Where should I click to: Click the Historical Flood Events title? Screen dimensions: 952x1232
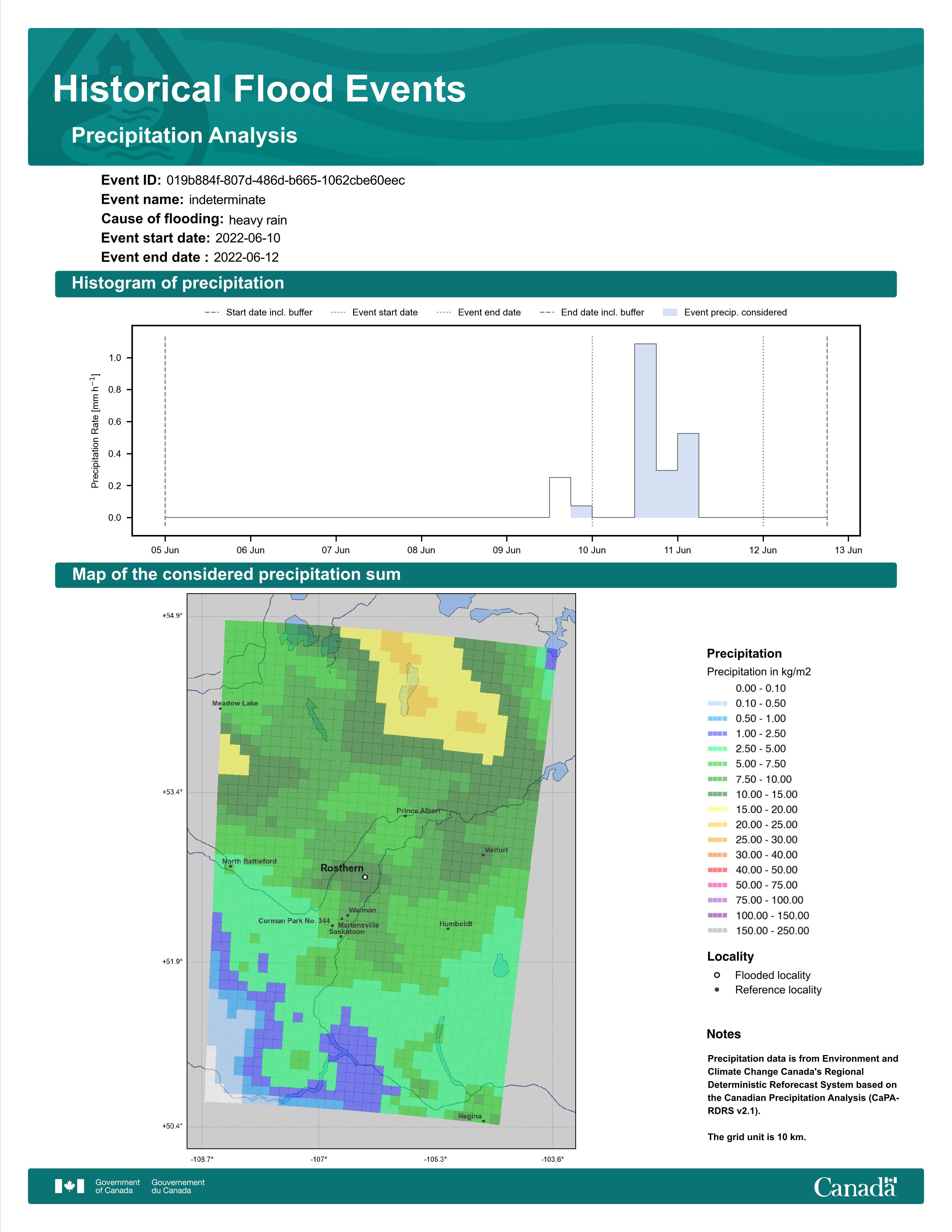(259, 88)
